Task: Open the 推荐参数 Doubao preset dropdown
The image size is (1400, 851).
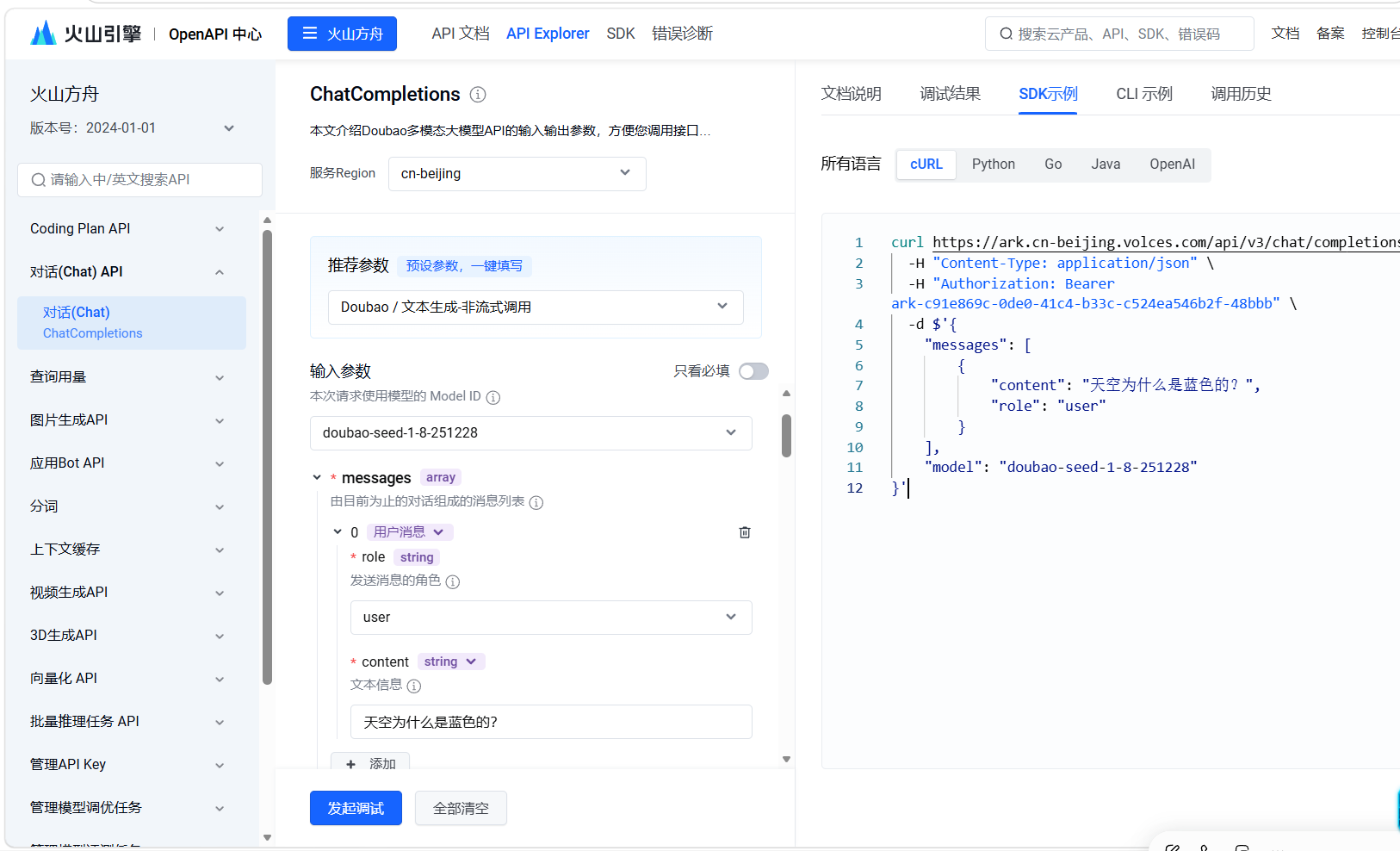Action: [536, 307]
